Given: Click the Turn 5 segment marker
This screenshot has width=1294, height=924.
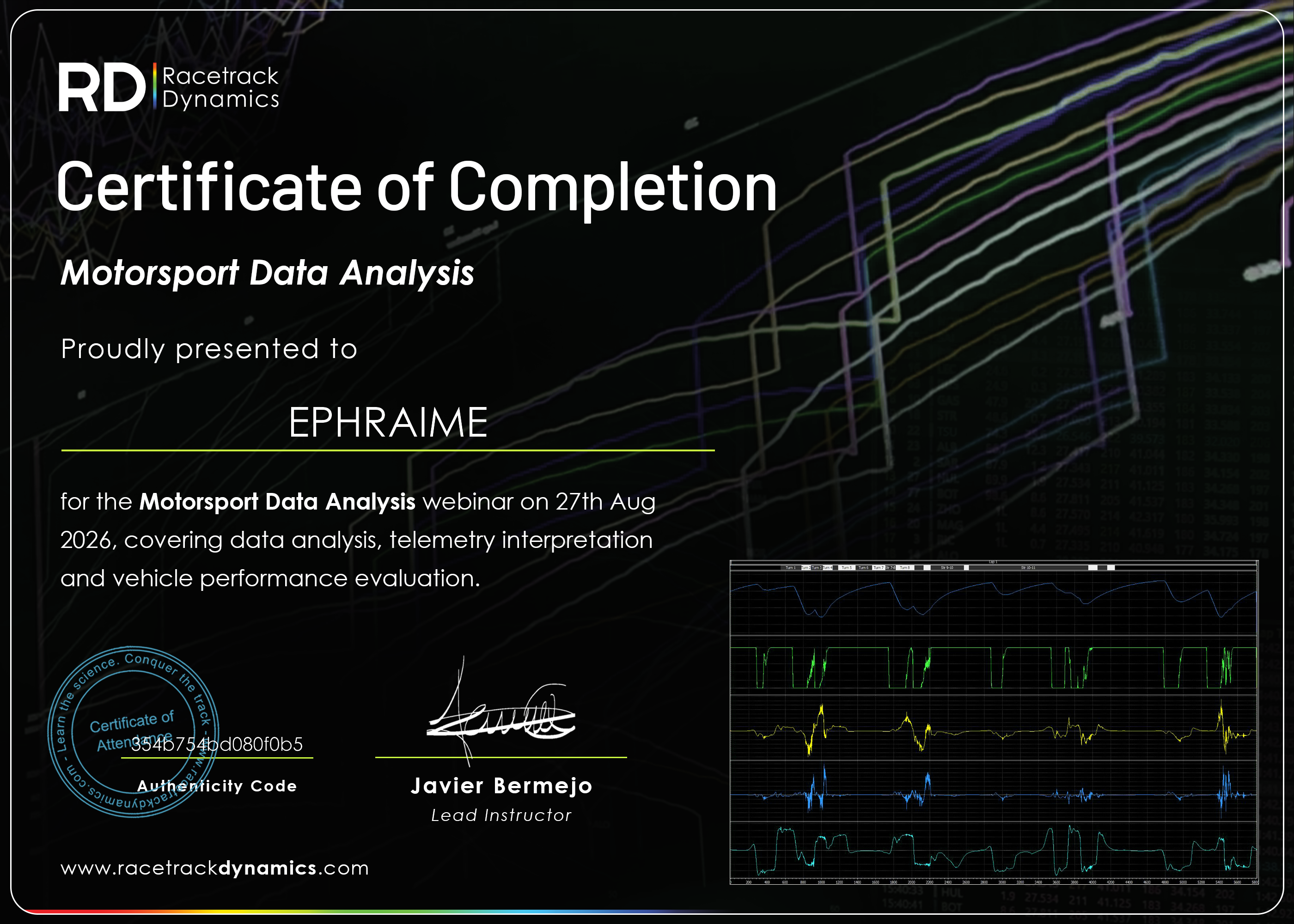Looking at the screenshot, I should click(847, 568).
